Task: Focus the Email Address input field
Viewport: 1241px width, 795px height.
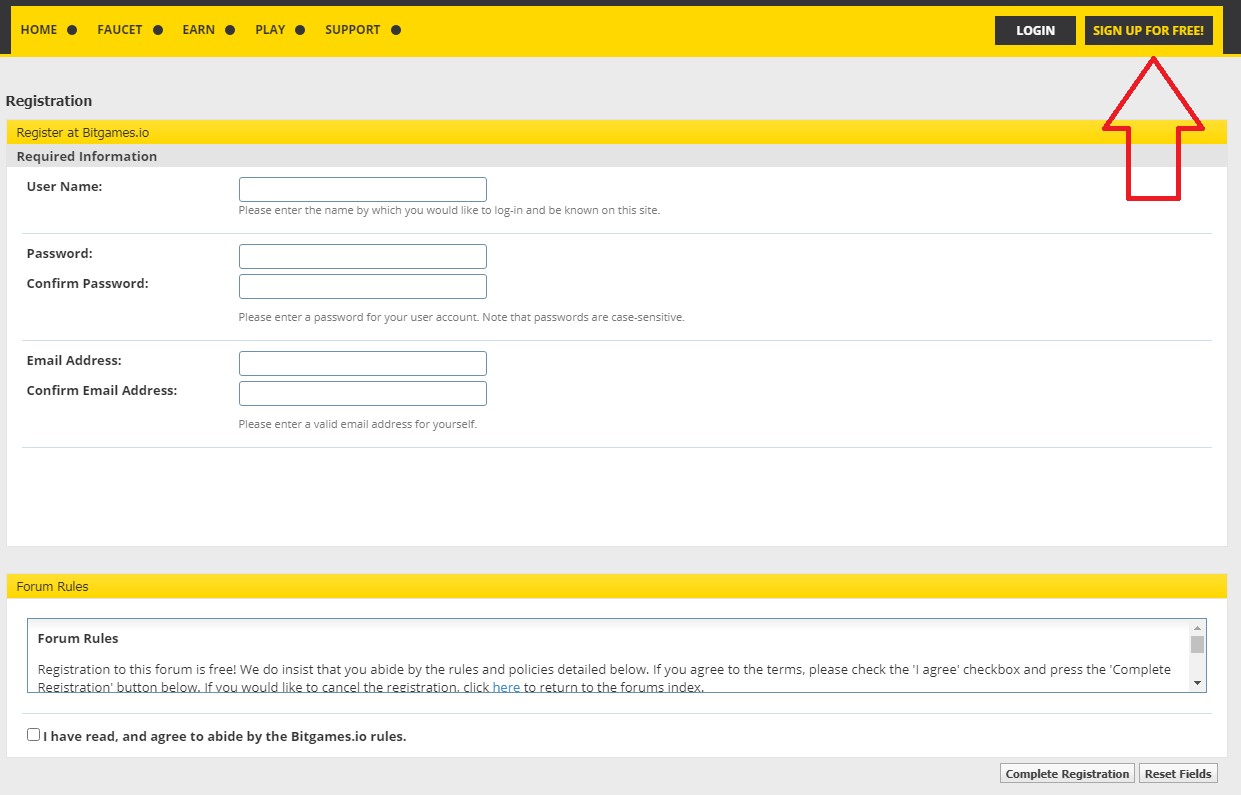Action: [x=363, y=364]
